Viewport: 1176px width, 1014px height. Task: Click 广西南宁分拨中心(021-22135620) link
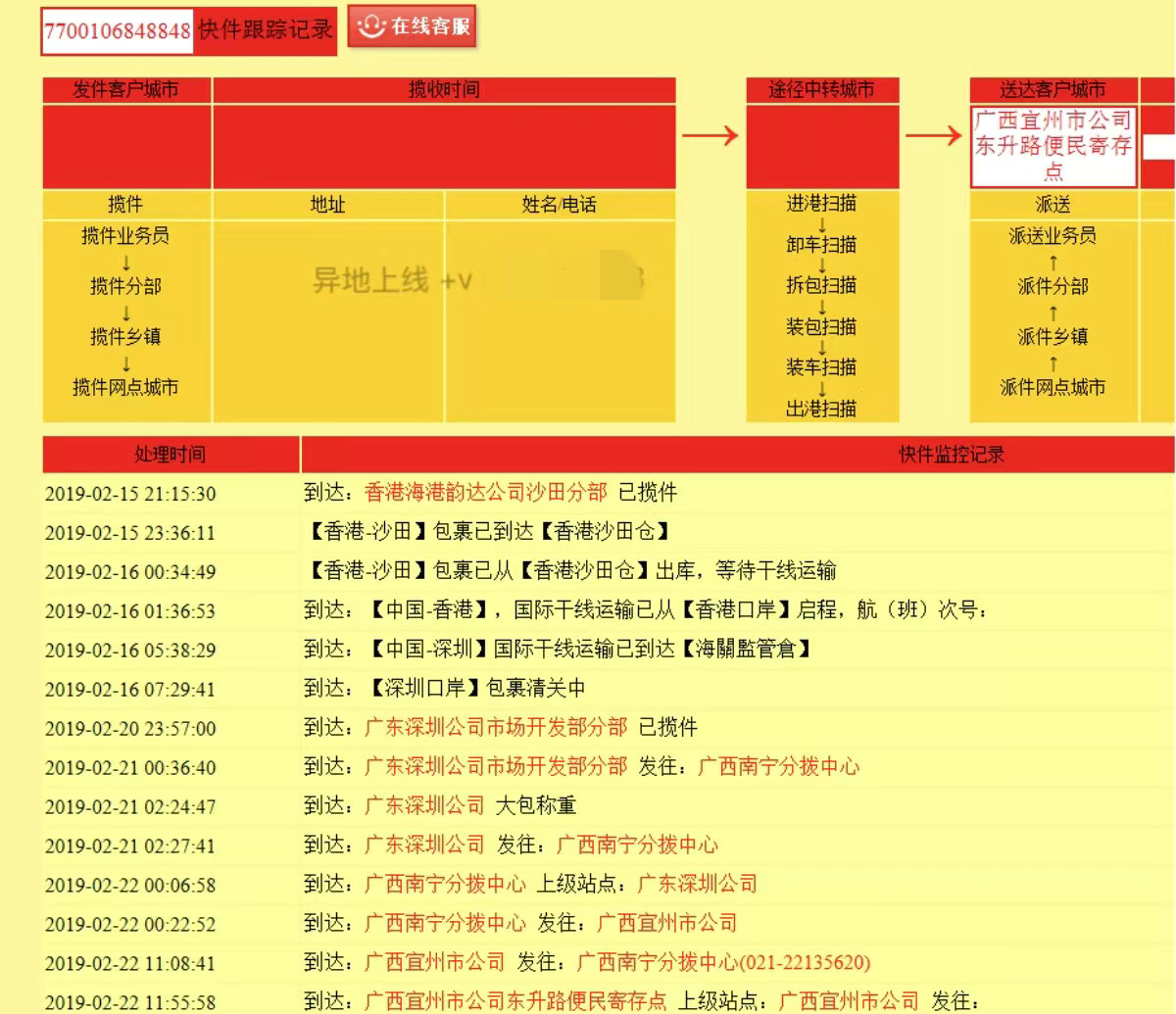point(723,962)
